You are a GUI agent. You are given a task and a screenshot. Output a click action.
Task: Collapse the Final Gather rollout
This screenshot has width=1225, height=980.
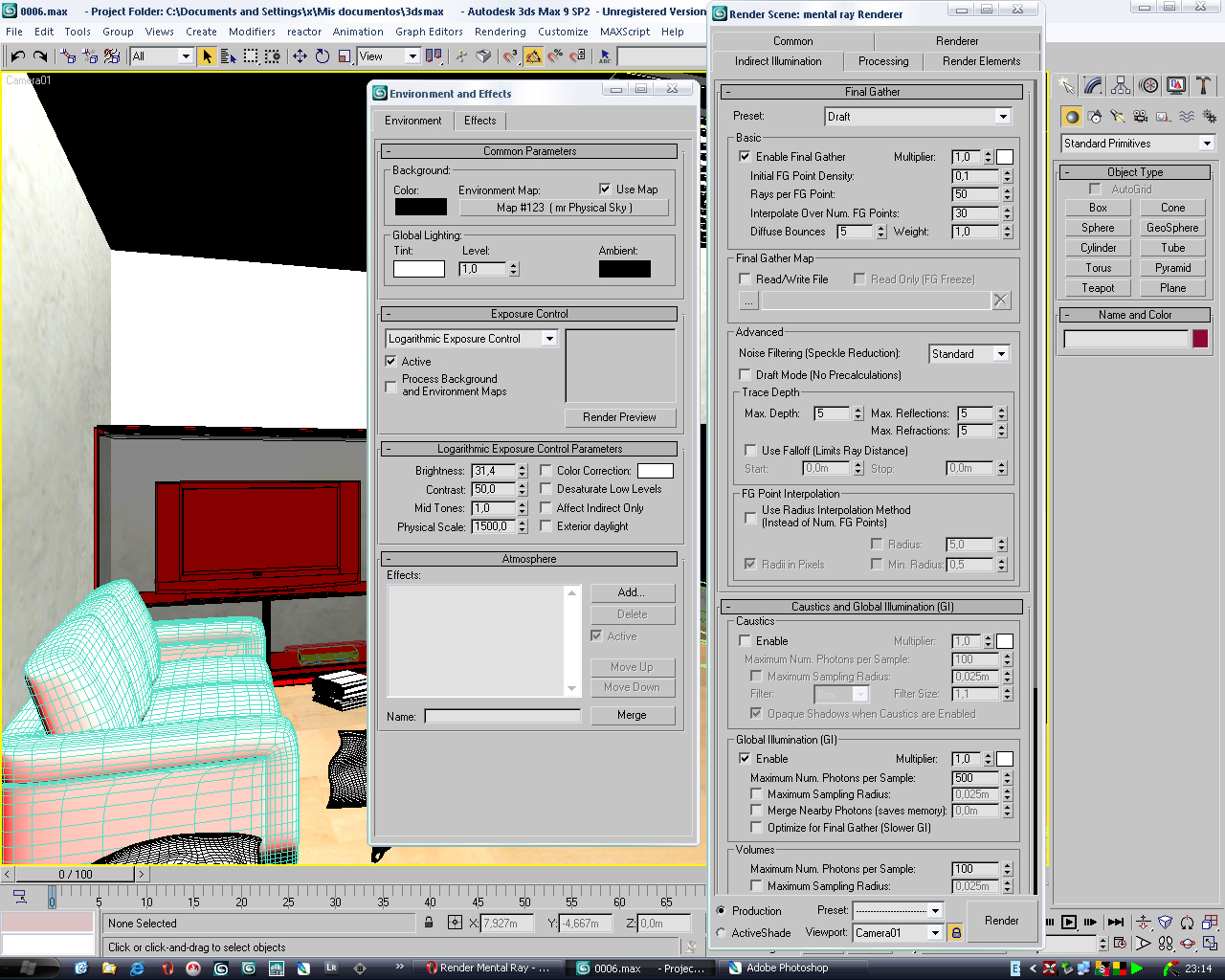click(x=872, y=92)
